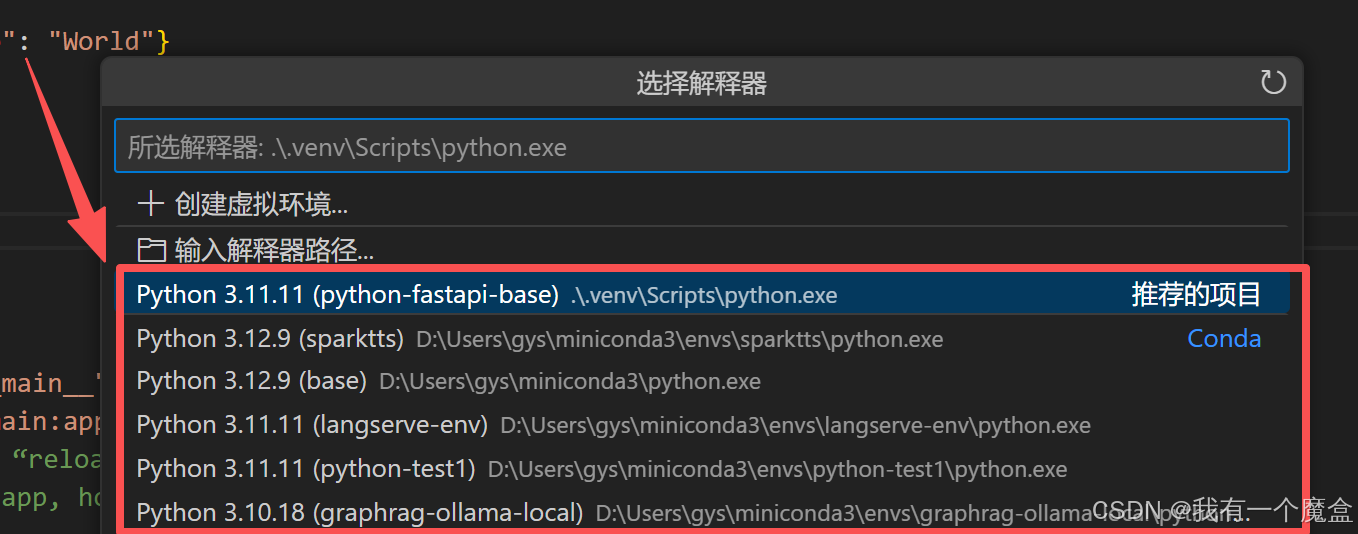Focus the 所选解释器 search input field
This screenshot has height=534, width=1358.
702,147
